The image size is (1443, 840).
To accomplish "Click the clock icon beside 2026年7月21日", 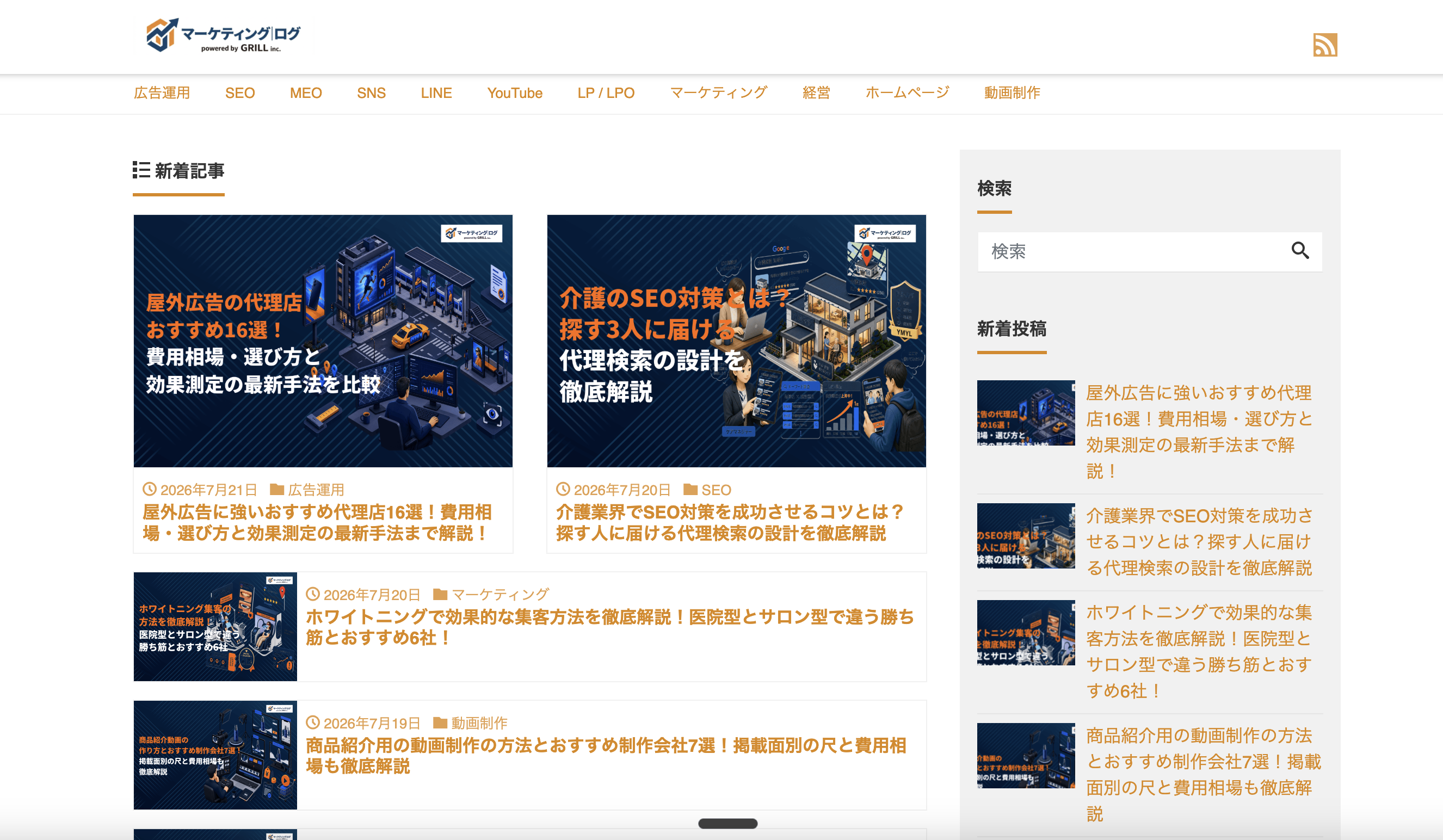I will tap(150, 489).
